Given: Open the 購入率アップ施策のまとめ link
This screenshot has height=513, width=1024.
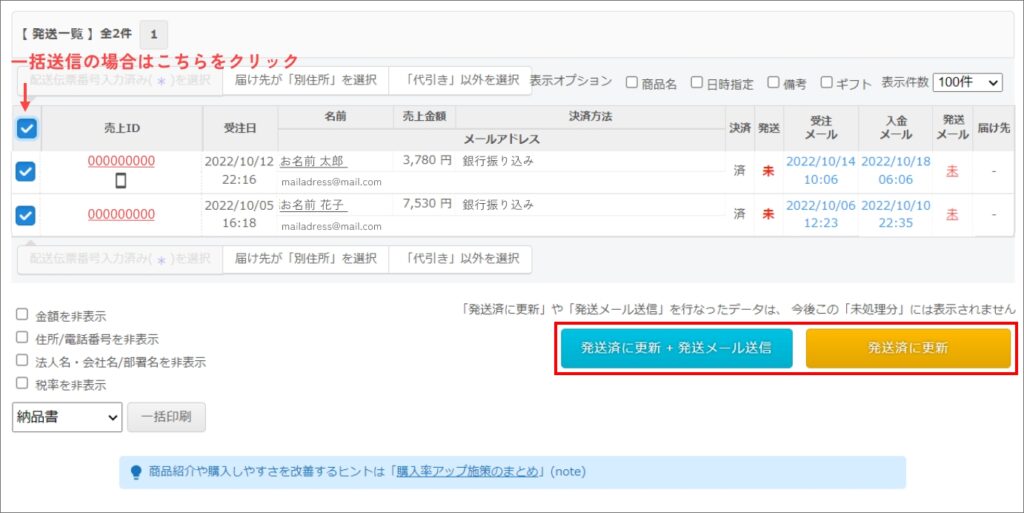Looking at the screenshot, I should (467, 472).
